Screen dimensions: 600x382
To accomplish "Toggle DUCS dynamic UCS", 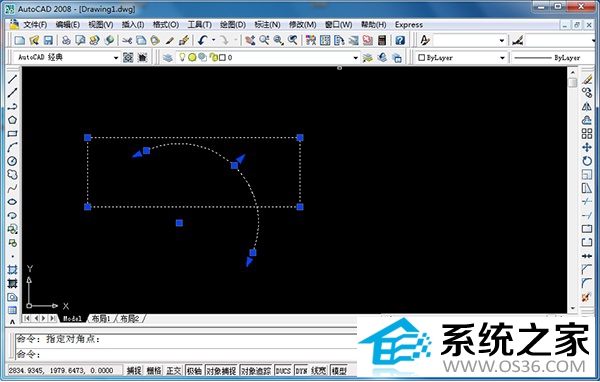I will click(x=283, y=370).
